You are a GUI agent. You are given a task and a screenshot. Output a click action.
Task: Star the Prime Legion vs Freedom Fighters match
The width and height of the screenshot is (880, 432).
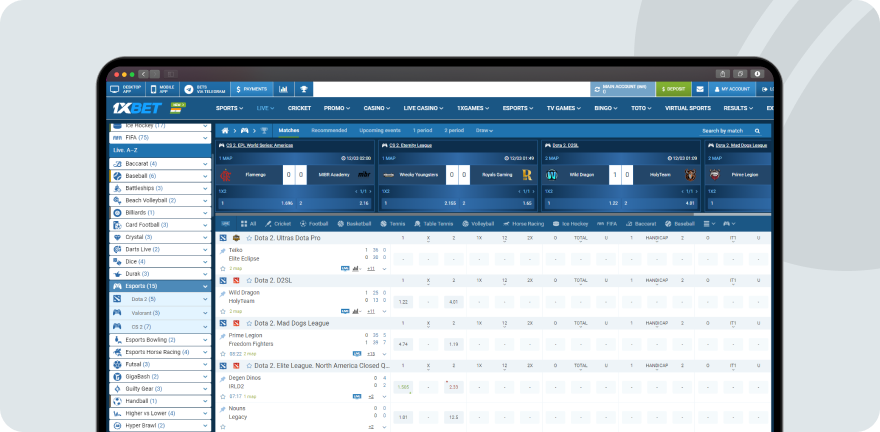(223, 353)
